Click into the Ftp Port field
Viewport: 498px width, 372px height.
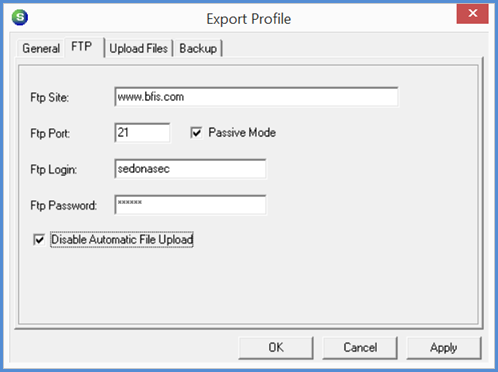point(142,133)
